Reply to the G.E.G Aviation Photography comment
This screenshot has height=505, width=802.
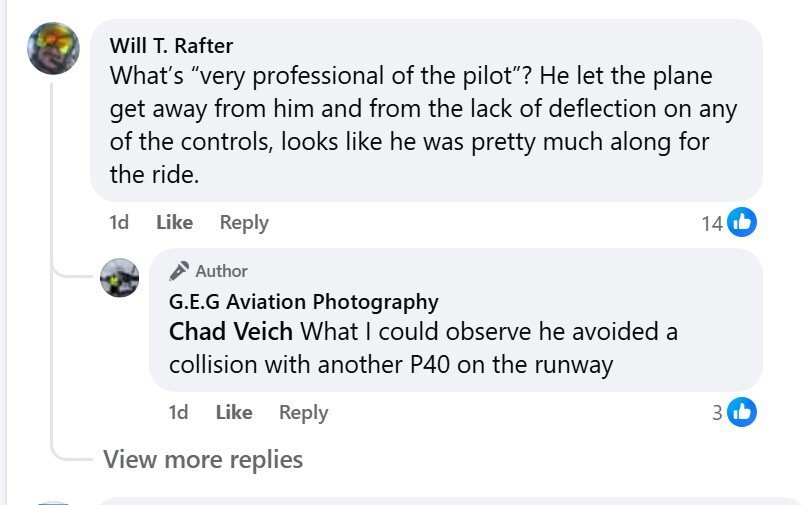pyautogui.click(x=303, y=412)
